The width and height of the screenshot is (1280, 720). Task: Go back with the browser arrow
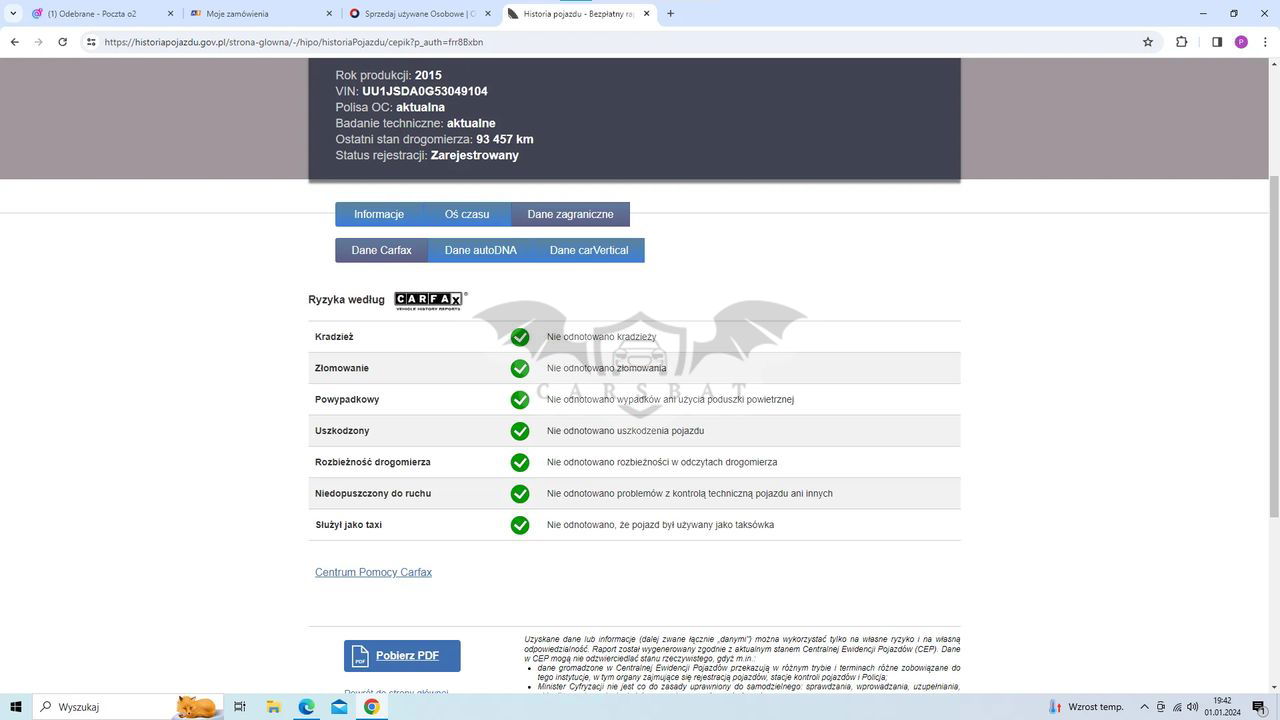tap(14, 42)
